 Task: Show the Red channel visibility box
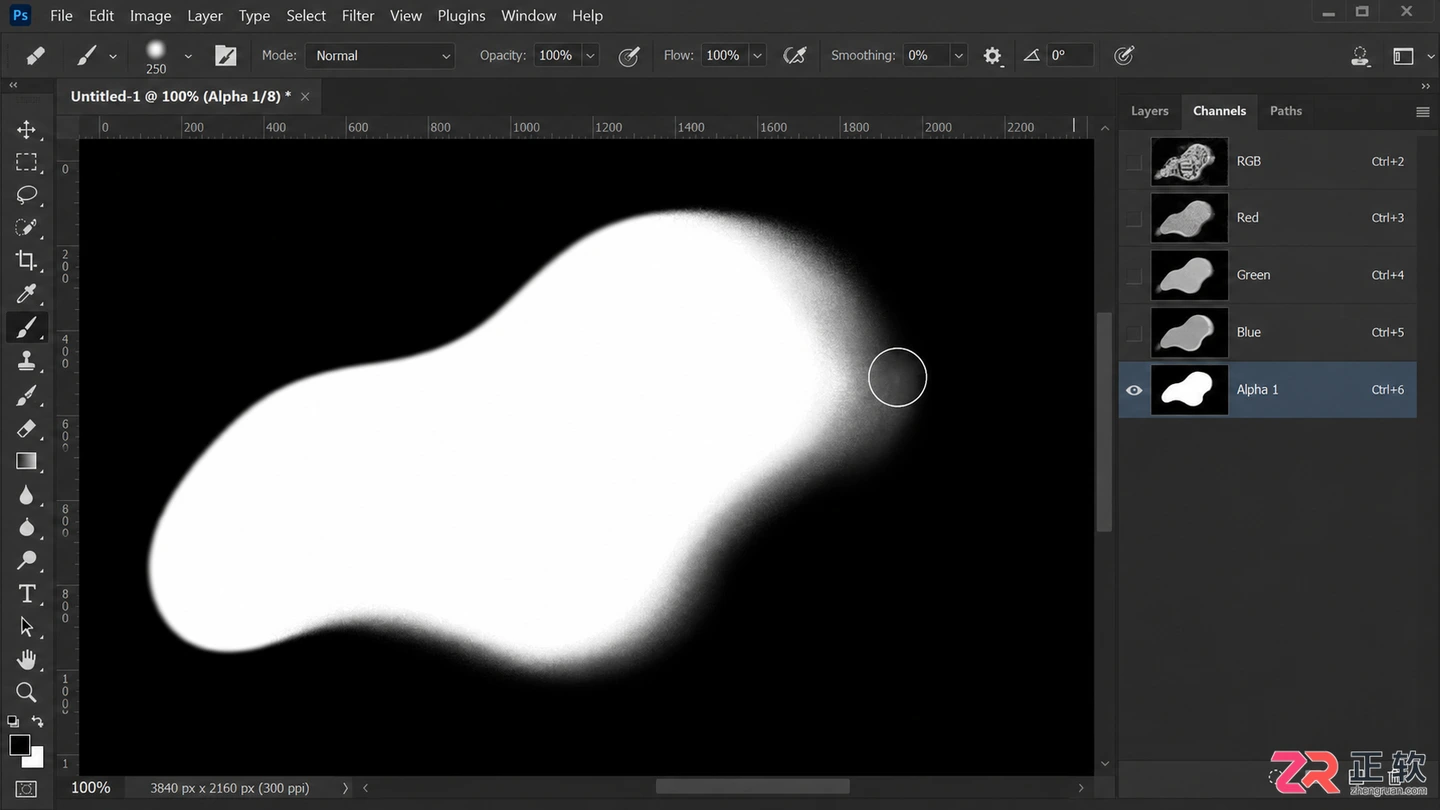pyautogui.click(x=1134, y=218)
